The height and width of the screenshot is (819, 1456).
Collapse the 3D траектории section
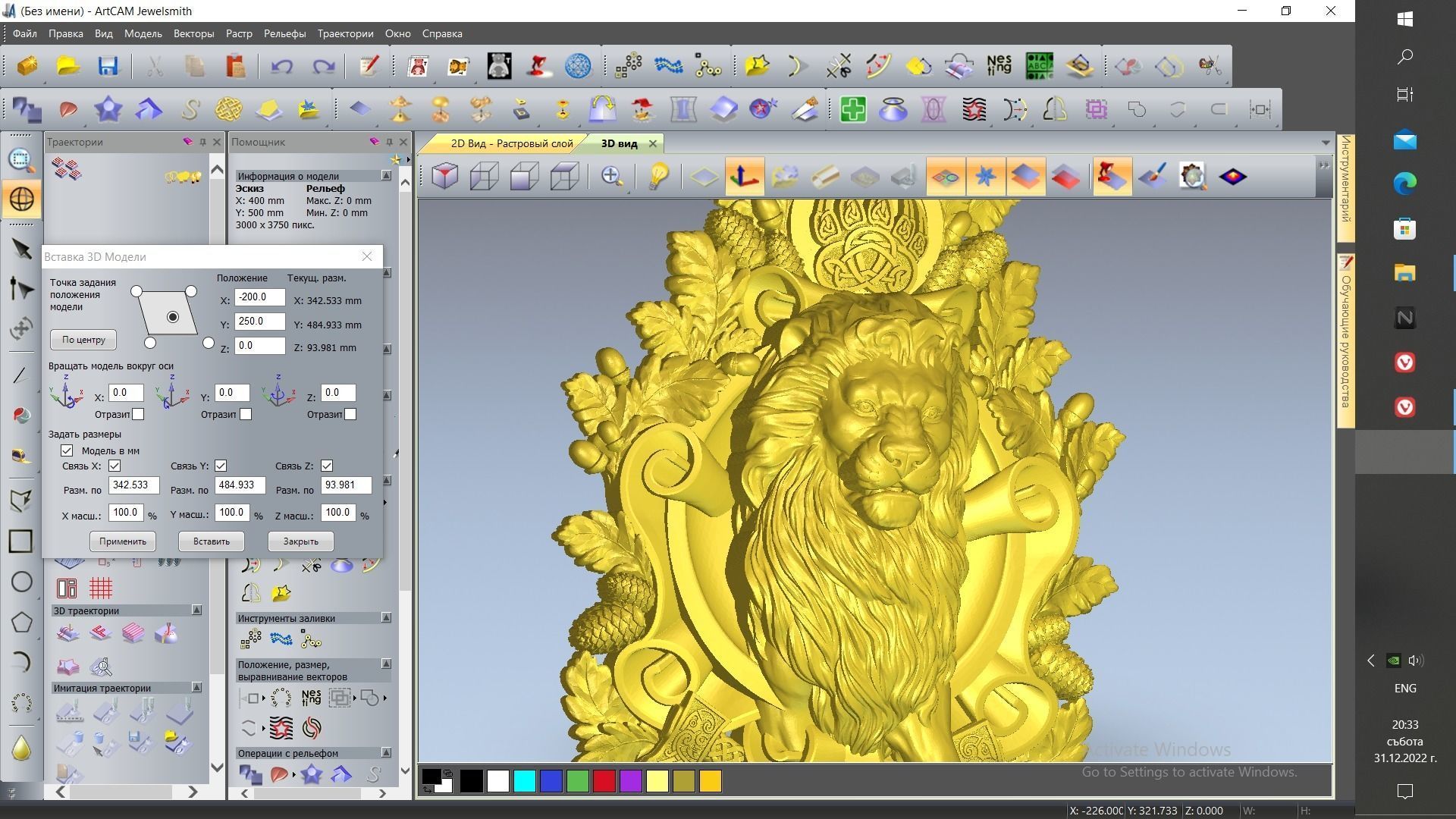196,610
